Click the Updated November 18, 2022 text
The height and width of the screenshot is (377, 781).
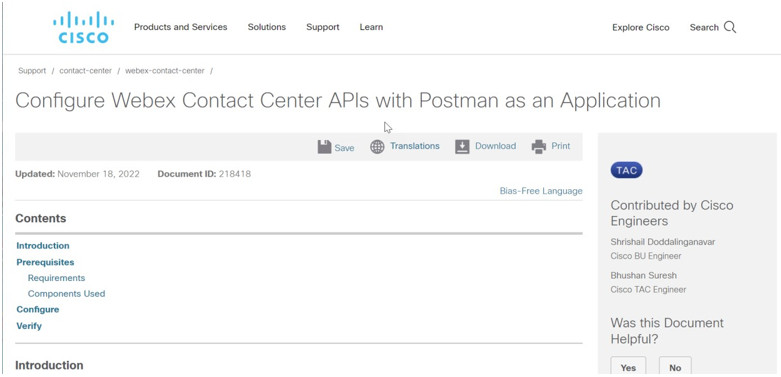coord(77,174)
